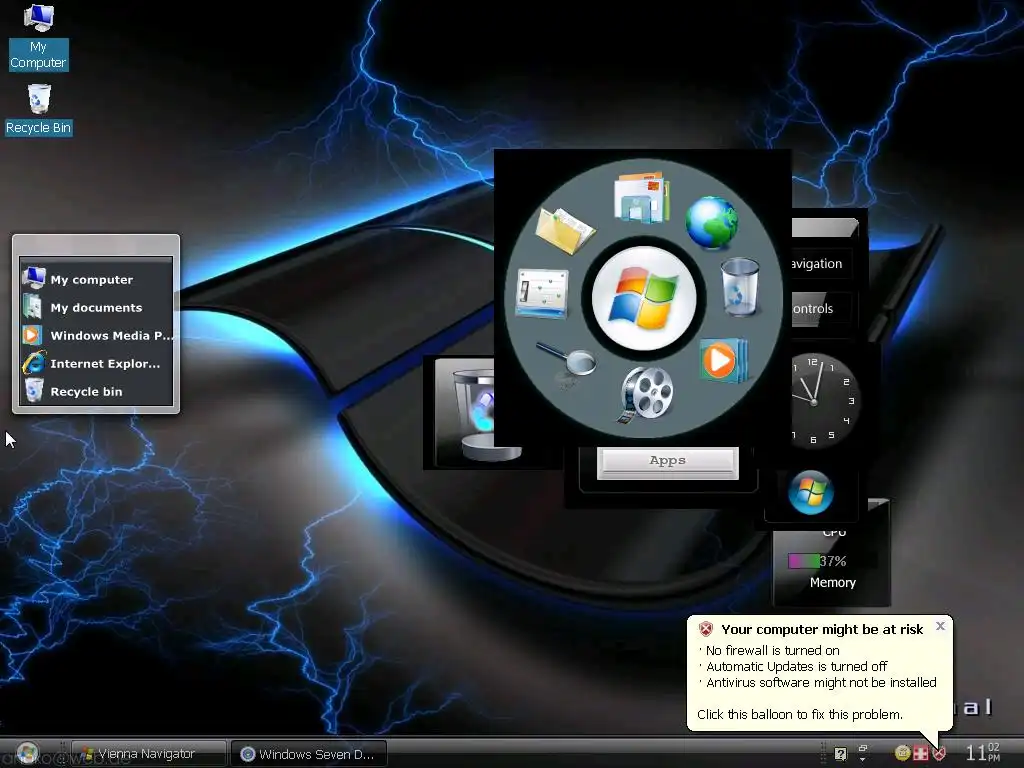Image resolution: width=1024 pixels, height=768 pixels.
Task: Click the Windows logo orb in the circular launcher
Action: point(644,298)
